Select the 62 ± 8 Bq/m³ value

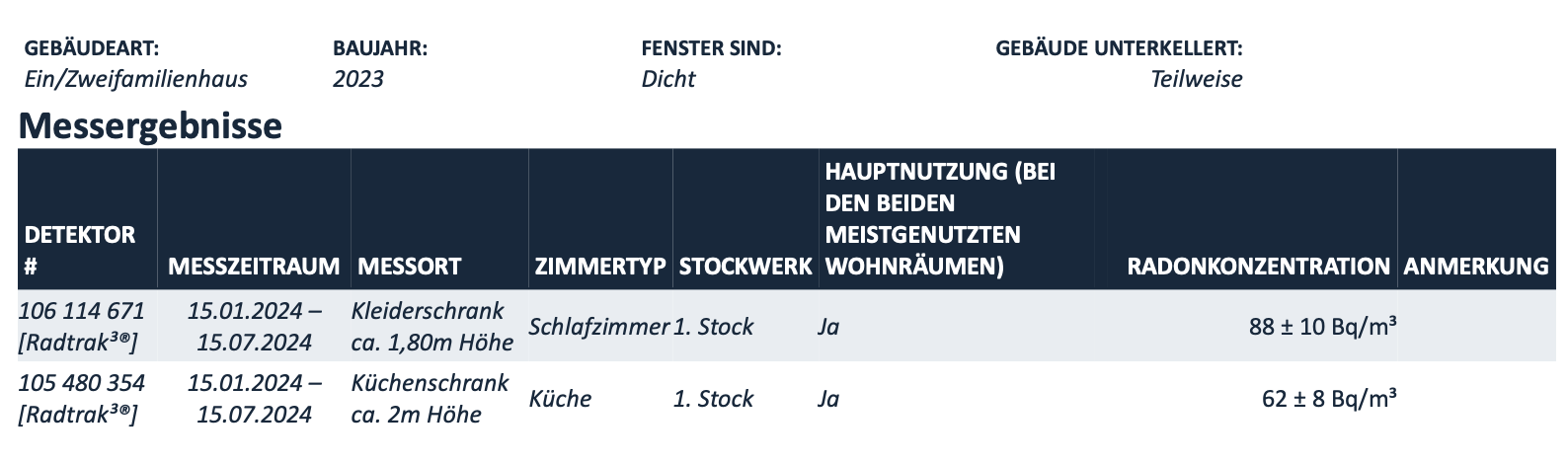pyautogui.click(x=1329, y=399)
